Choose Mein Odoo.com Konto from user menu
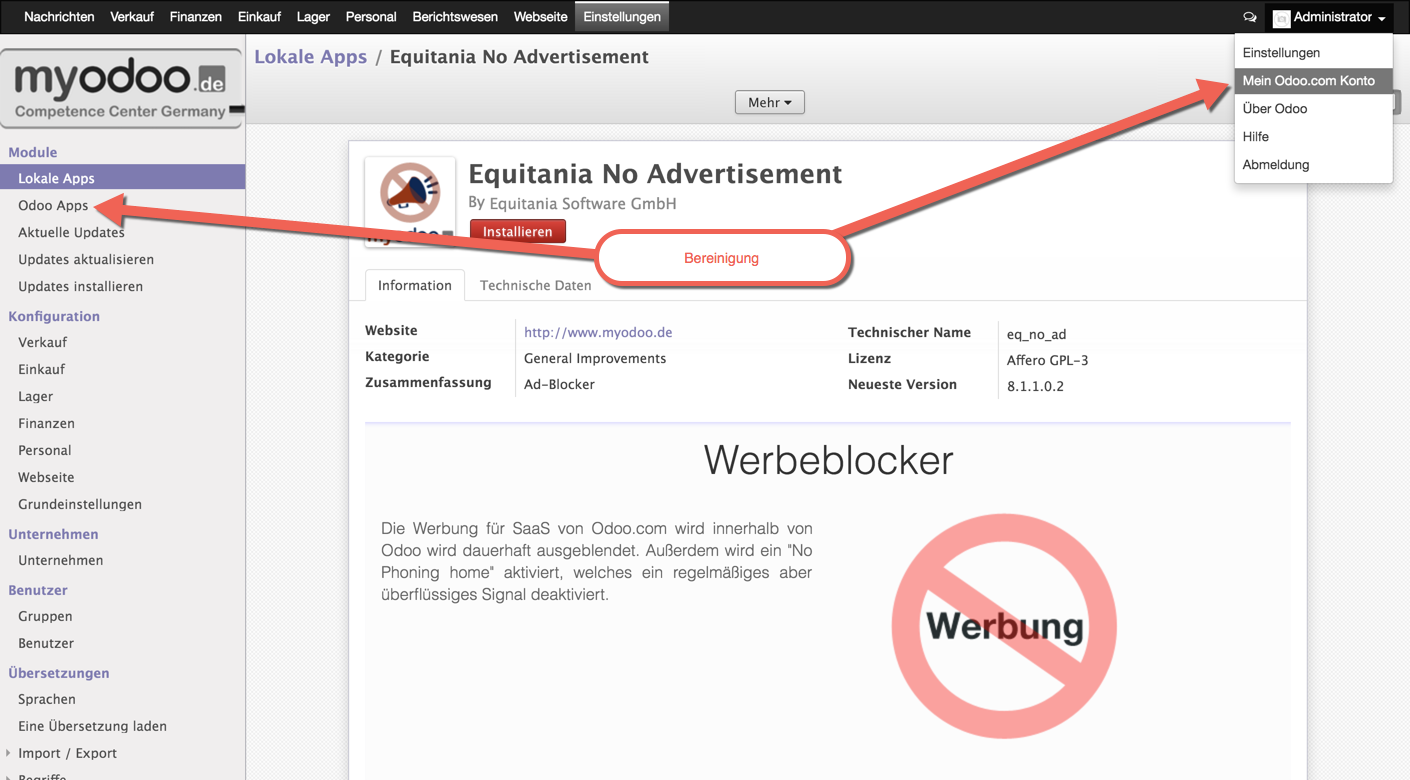The width and height of the screenshot is (1410, 780). [x=1308, y=80]
